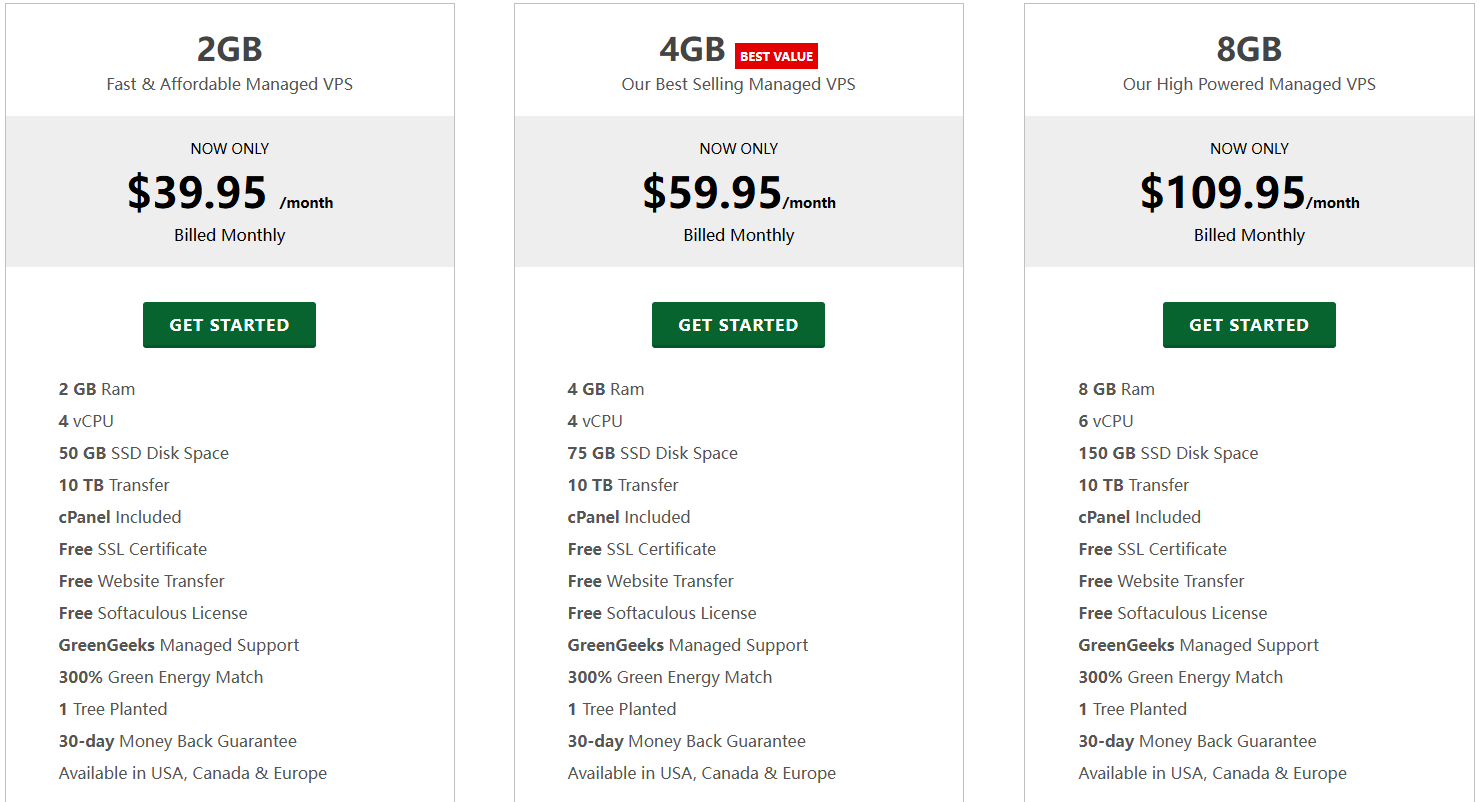Click the $39.95 monthly price

click(197, 192)
